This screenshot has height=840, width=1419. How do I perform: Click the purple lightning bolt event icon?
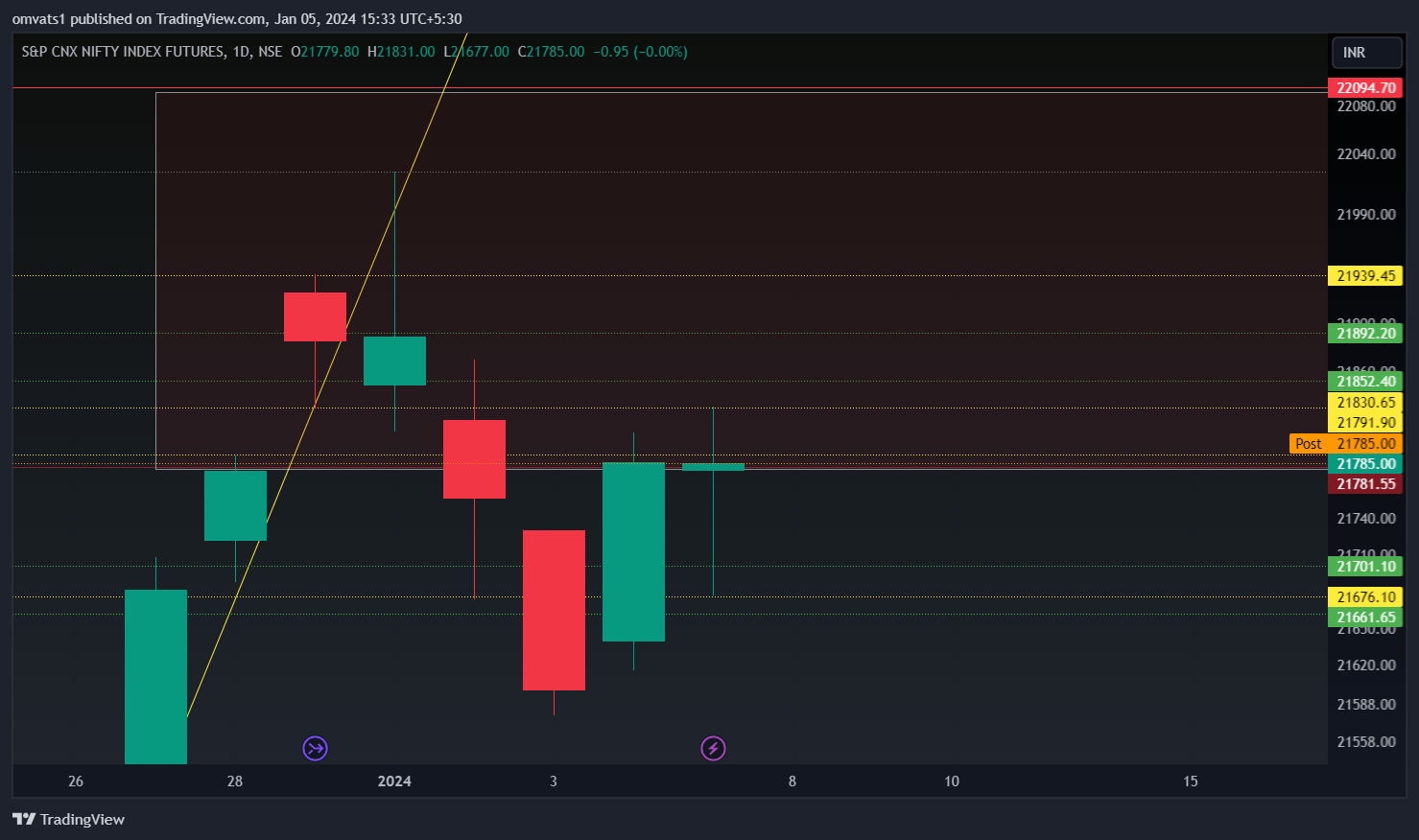click(713, 748)
